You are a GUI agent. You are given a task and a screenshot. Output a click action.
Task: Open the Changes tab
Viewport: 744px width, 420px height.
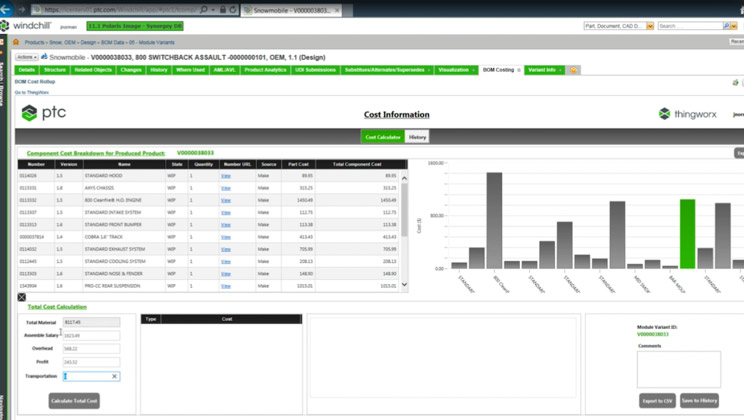point(131,70)
